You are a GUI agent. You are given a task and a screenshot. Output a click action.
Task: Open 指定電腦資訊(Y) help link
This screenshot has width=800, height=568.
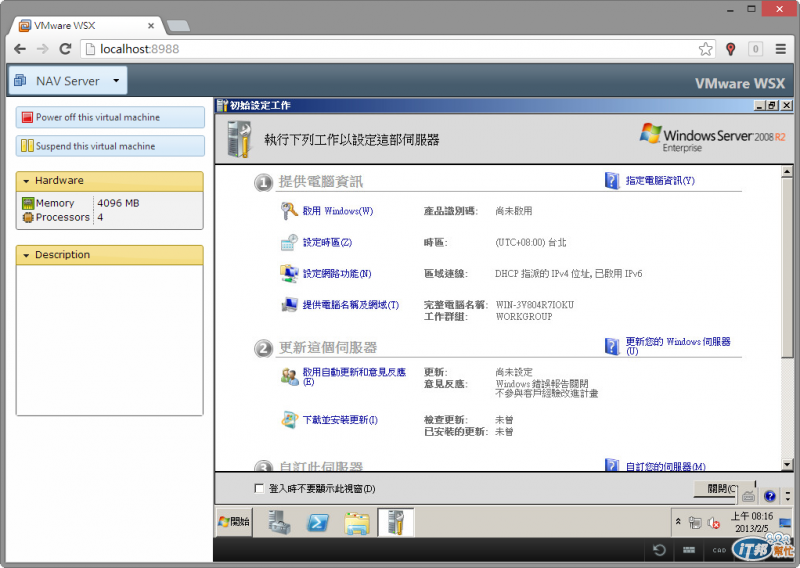pos(660,180)
